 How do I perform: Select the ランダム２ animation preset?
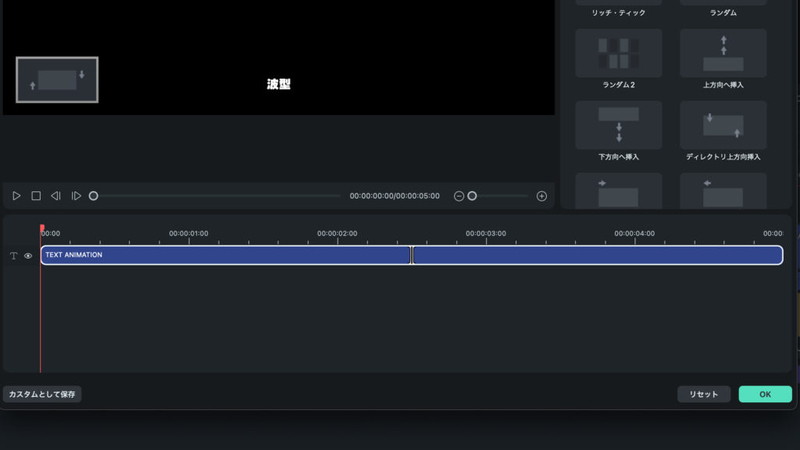[x=618, y=53]
